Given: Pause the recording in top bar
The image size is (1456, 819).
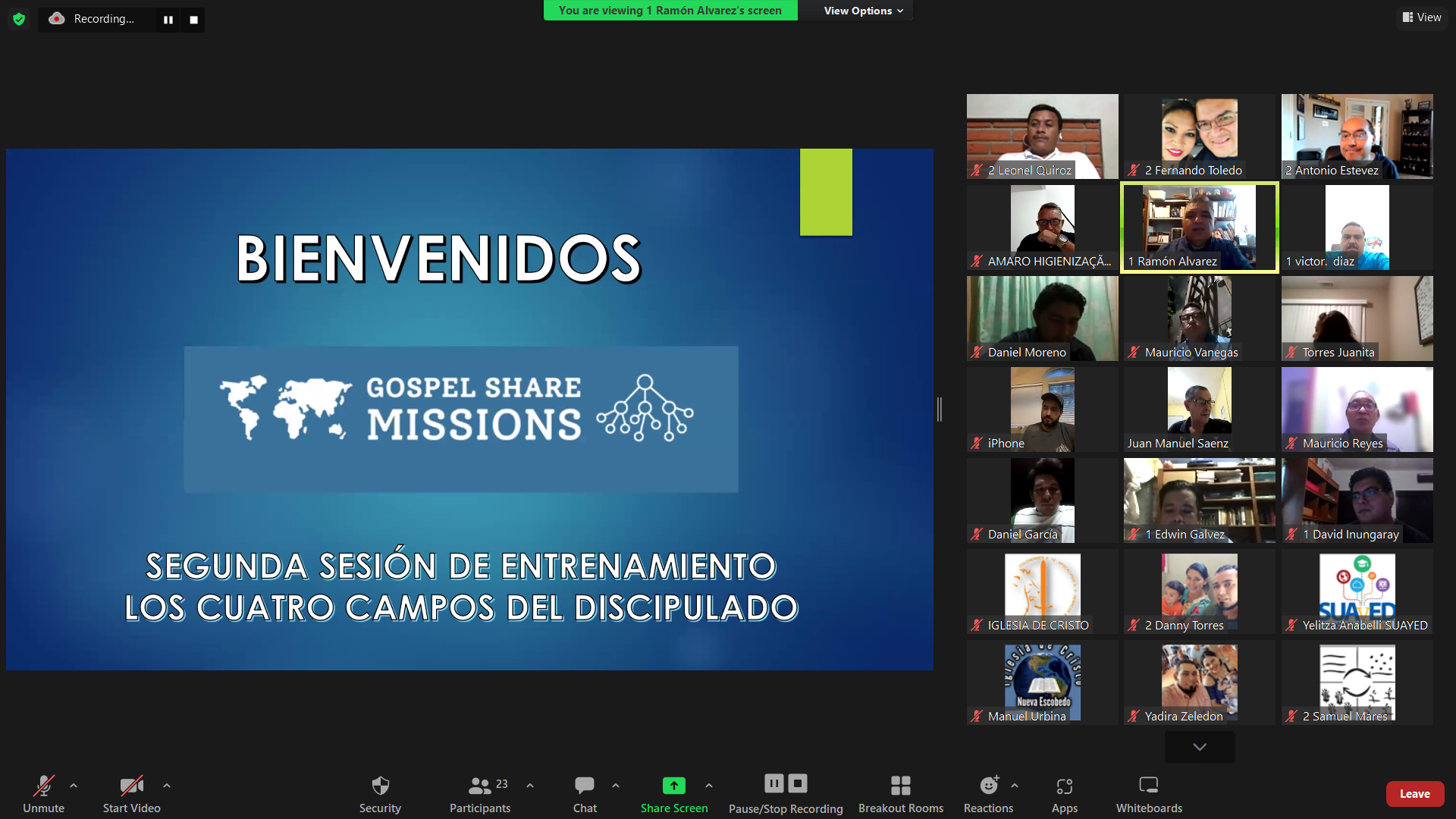Looking at the screenshot, I should click(168, 20).
